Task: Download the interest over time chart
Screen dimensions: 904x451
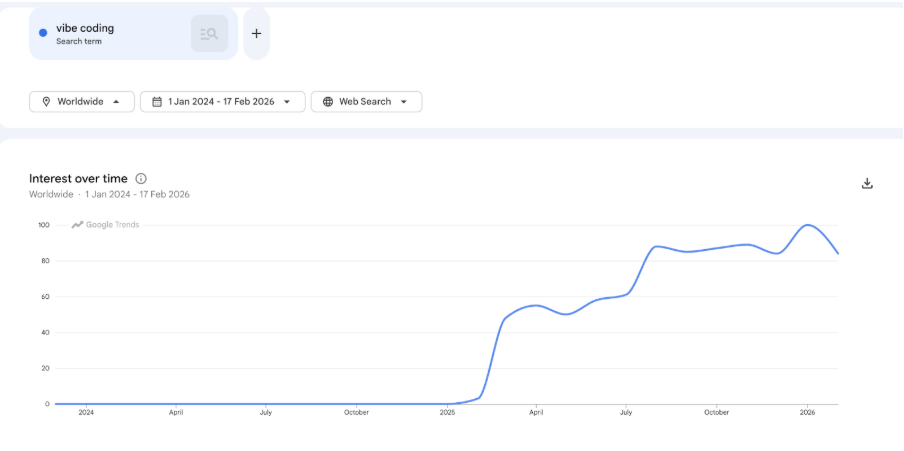Action: (867, 183)
